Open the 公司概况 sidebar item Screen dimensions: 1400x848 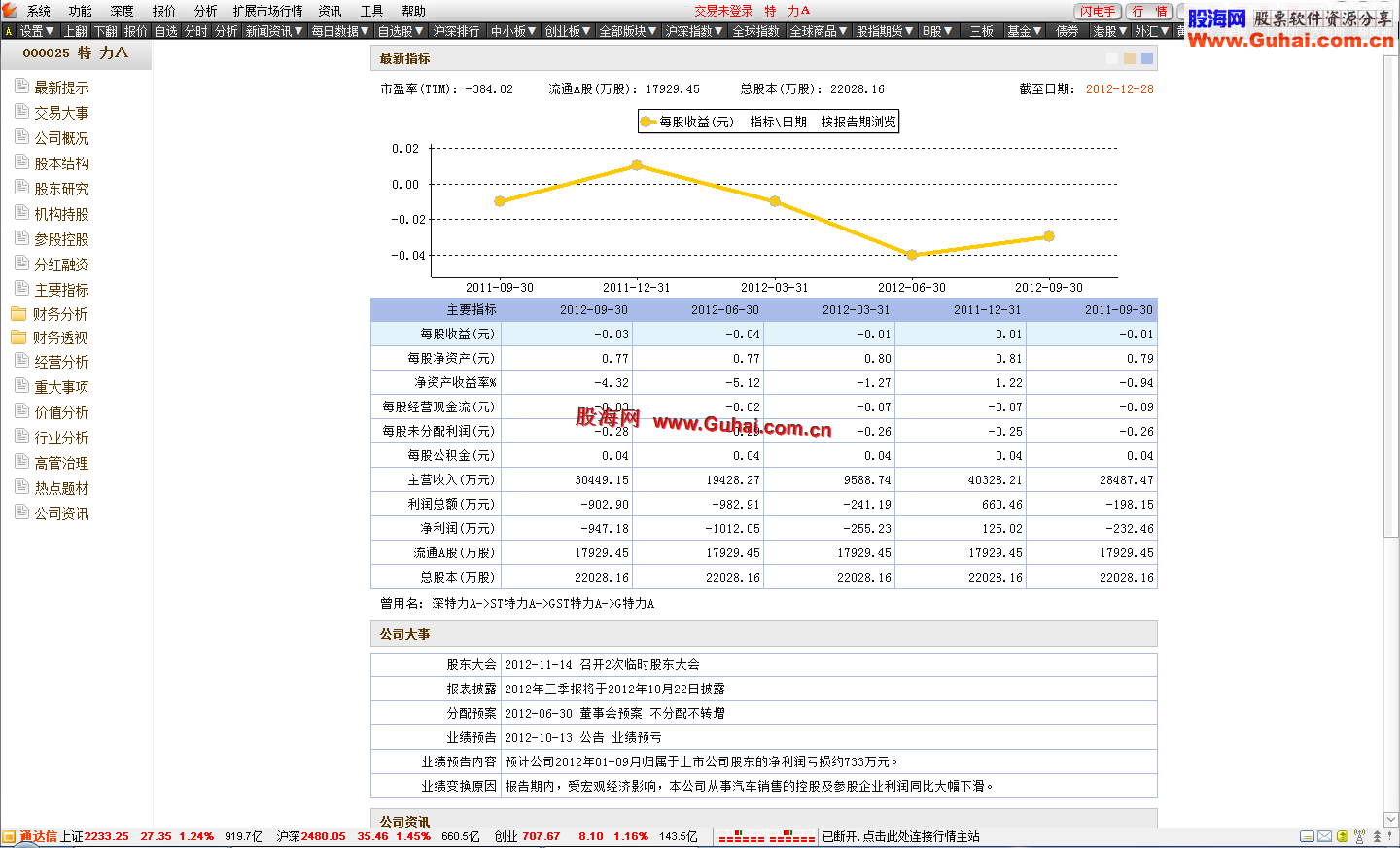(x=52, y=138)
